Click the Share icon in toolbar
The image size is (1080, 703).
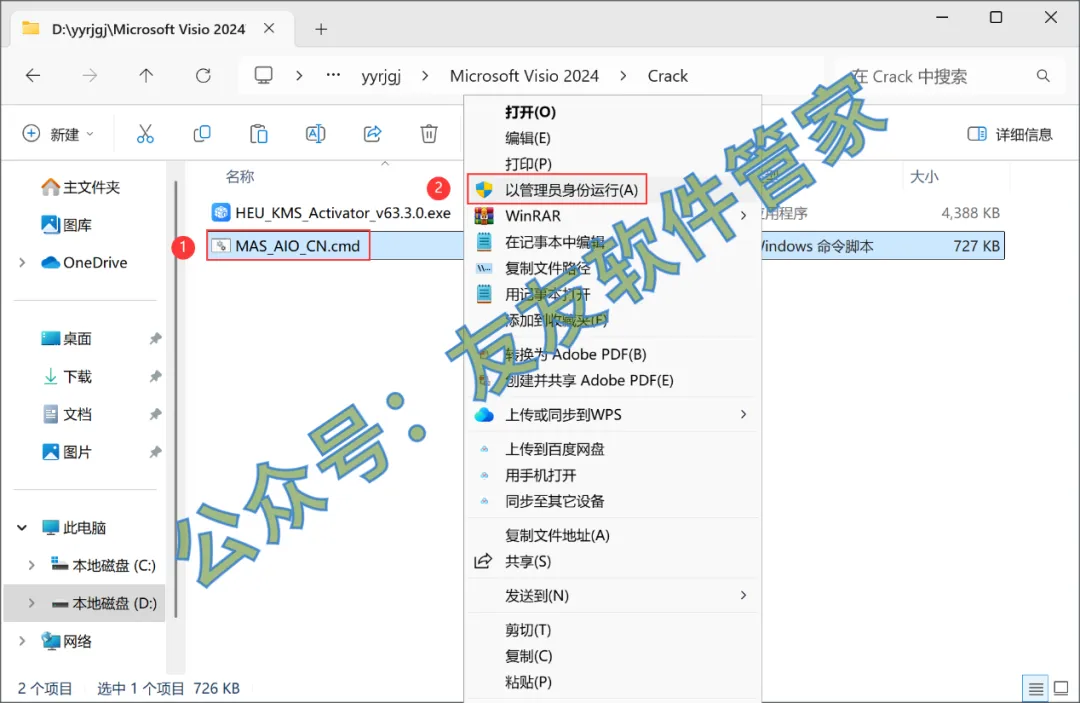click(x=373, y=134)
